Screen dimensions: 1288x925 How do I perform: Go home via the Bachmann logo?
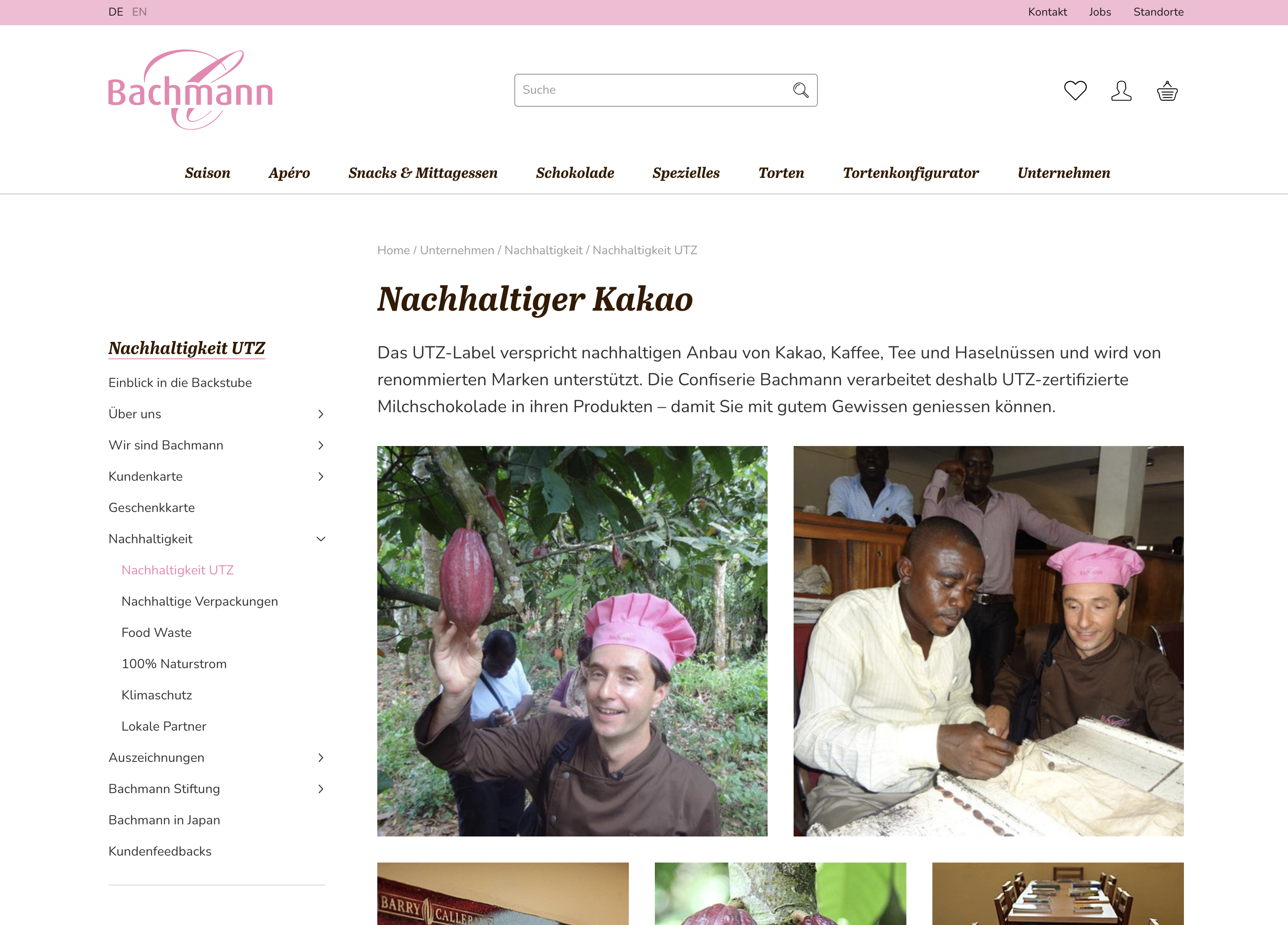click(190, 90)
